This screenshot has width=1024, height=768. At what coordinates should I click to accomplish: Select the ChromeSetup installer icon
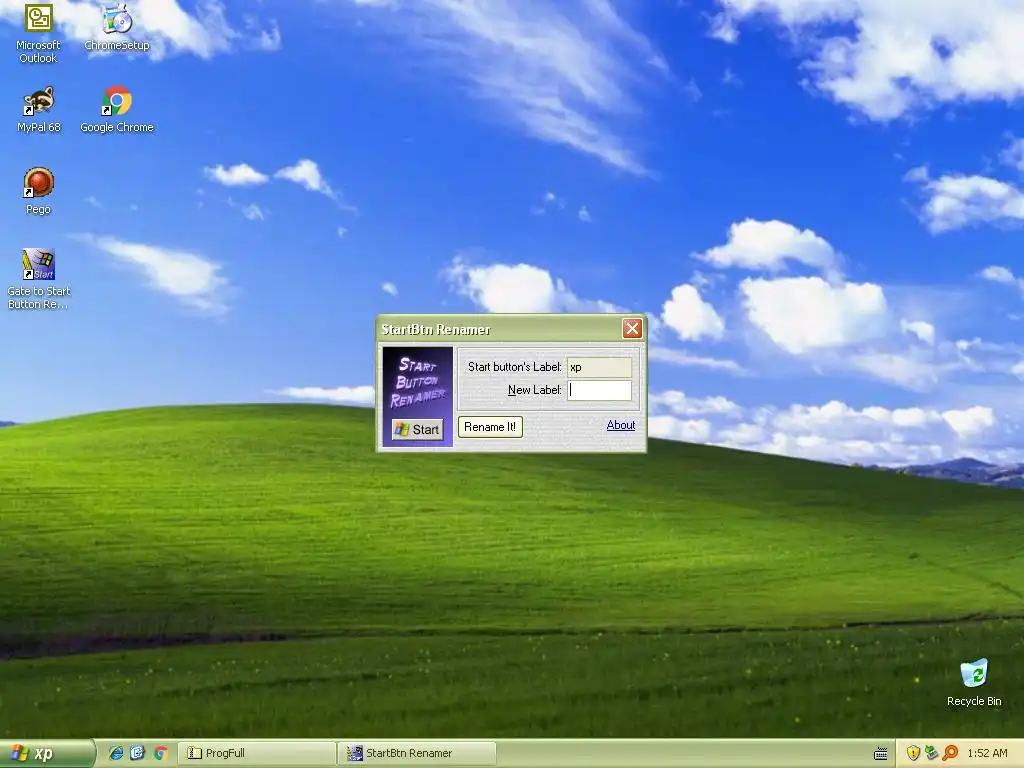[x=117, y=27]
